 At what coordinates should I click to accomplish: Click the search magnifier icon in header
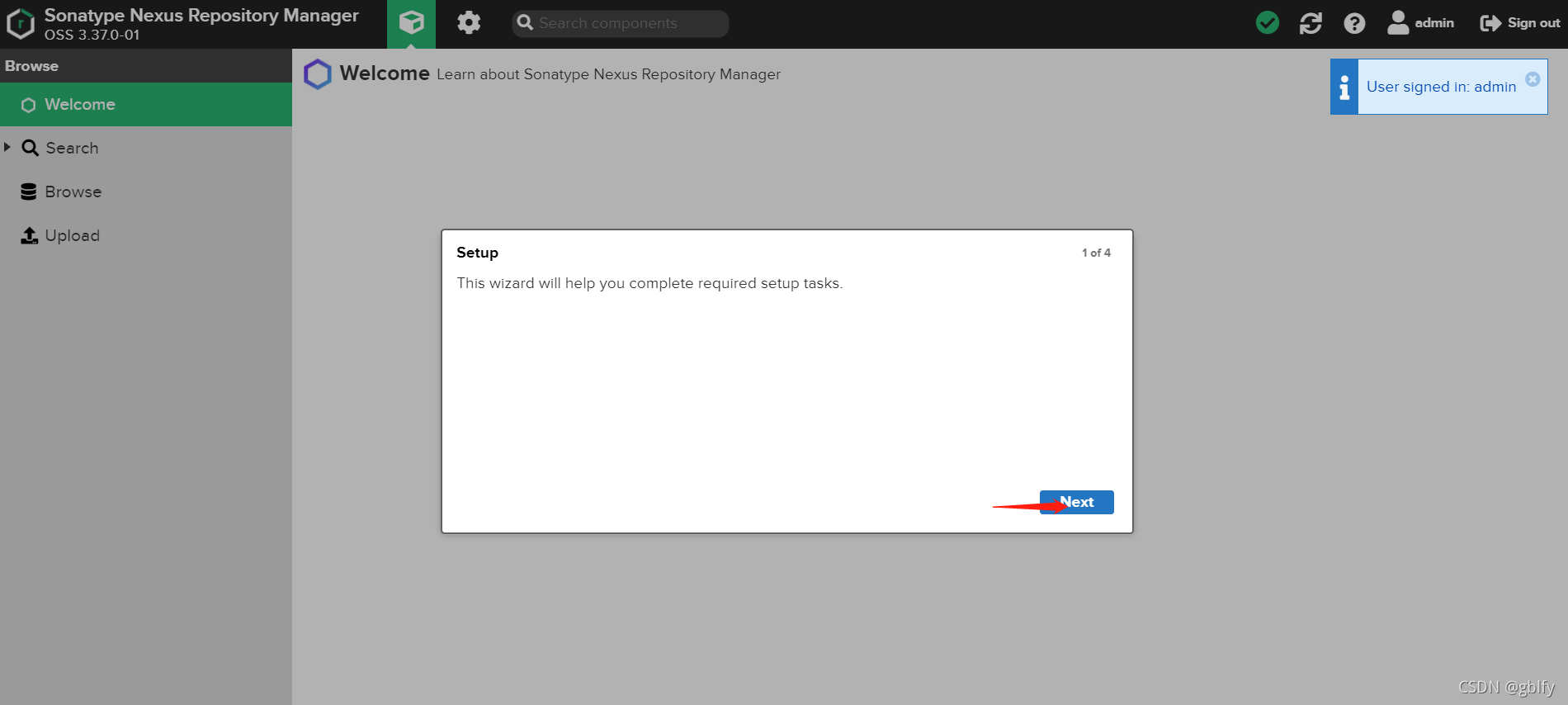coord(525,23)
